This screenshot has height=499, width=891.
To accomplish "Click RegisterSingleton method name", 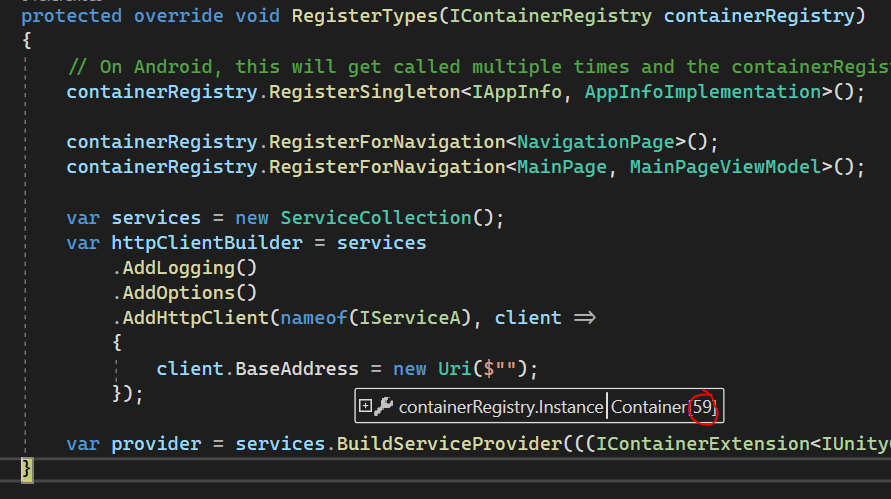I will (x=364, y=92).
